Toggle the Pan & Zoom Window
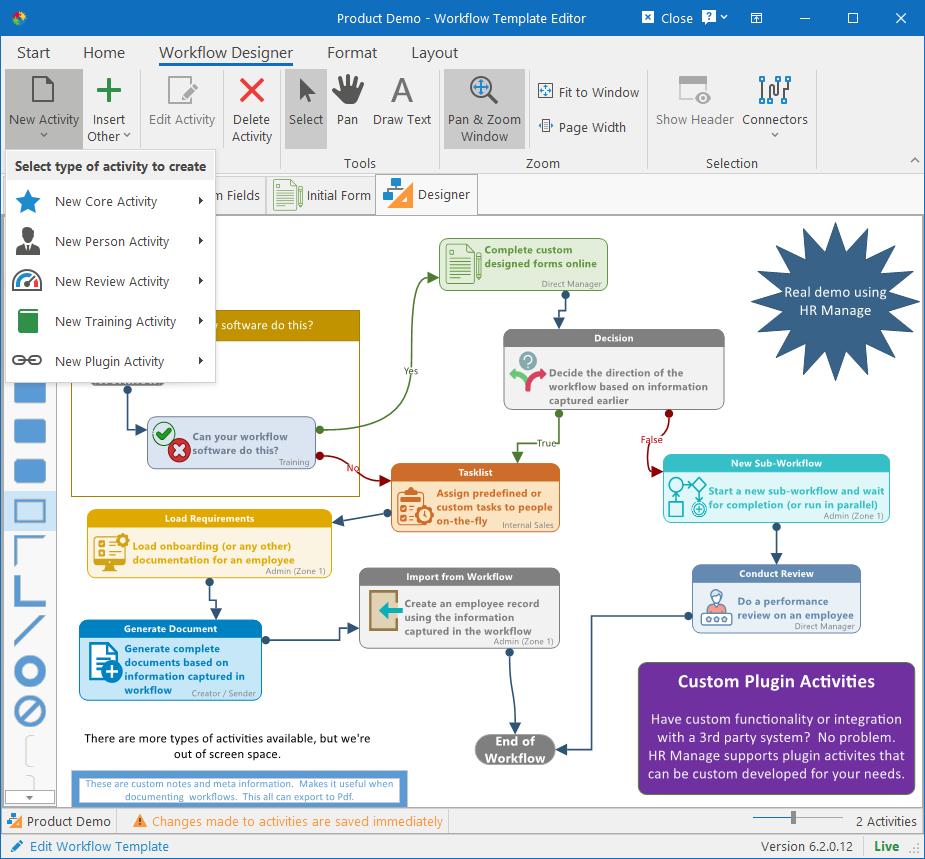This screenshot has height=859, width=925. [x=484, y=109]
